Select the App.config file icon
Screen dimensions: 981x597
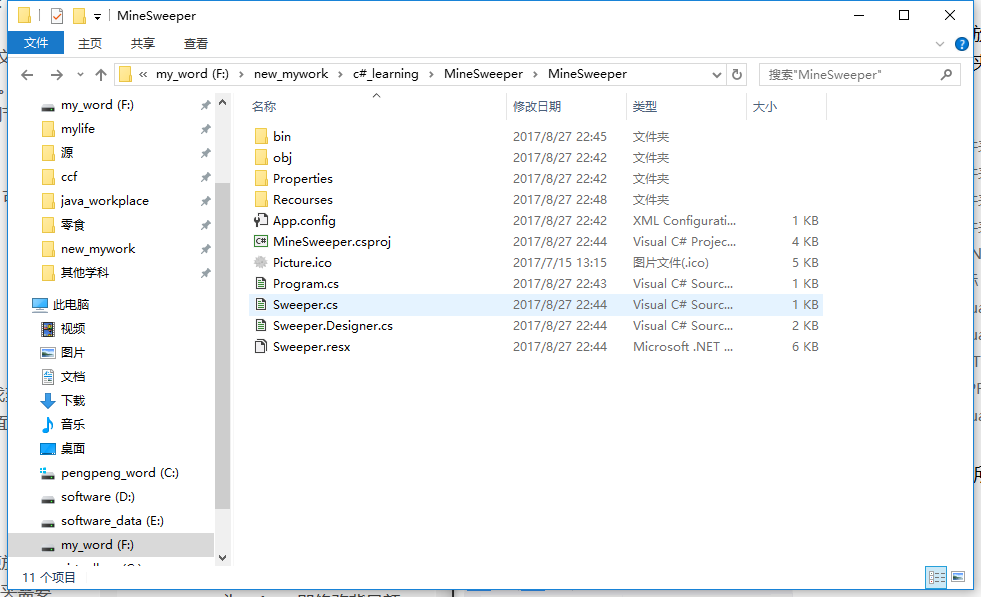[261, 220]
